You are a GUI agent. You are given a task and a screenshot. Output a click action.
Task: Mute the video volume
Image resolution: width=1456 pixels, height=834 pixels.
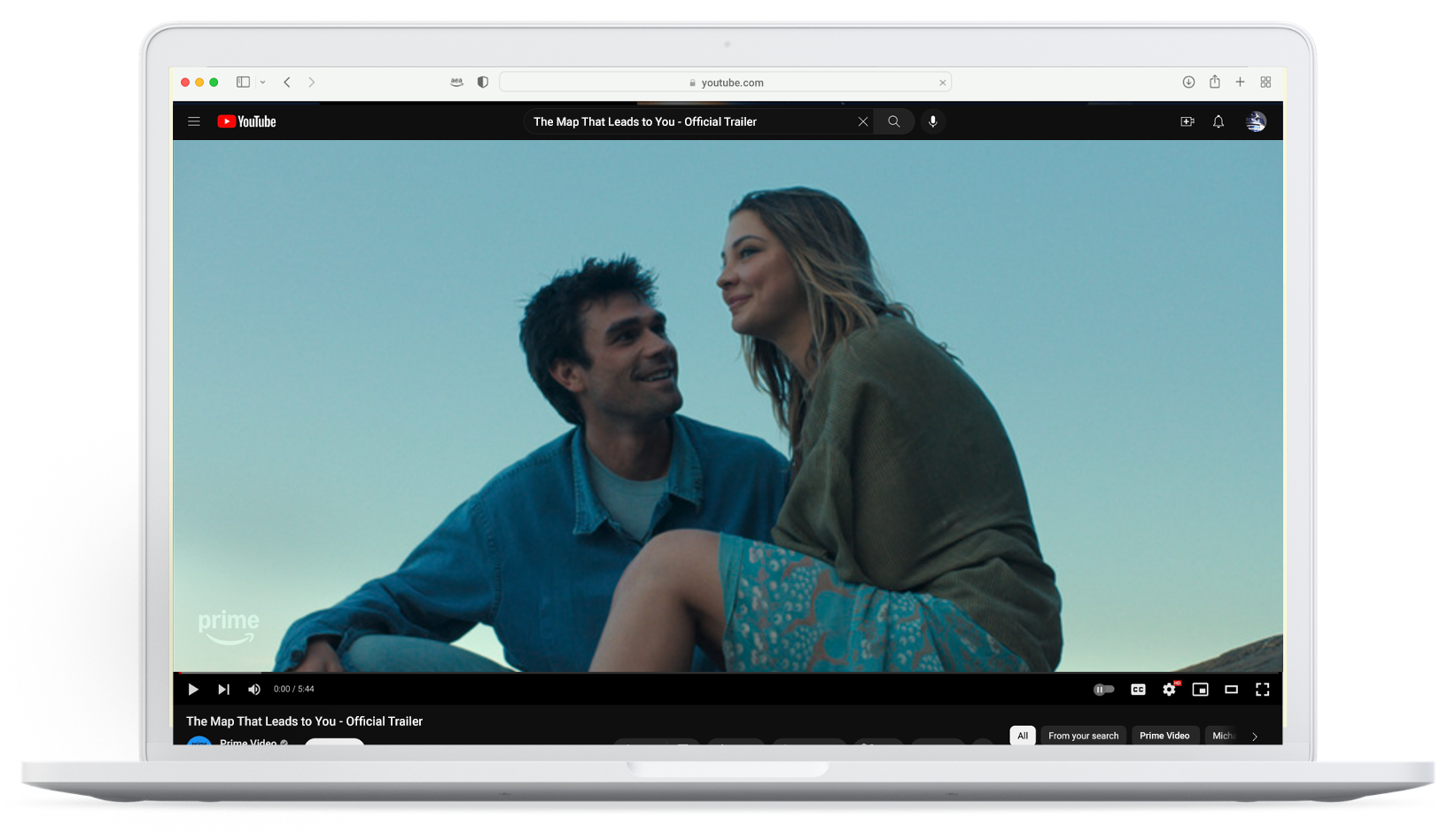(254, 689)
